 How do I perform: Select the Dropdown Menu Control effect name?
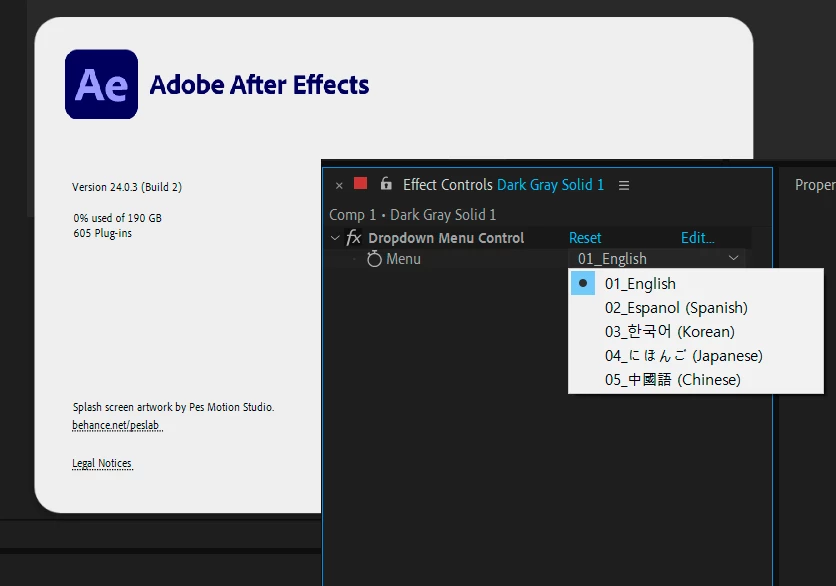pos(446,238)
